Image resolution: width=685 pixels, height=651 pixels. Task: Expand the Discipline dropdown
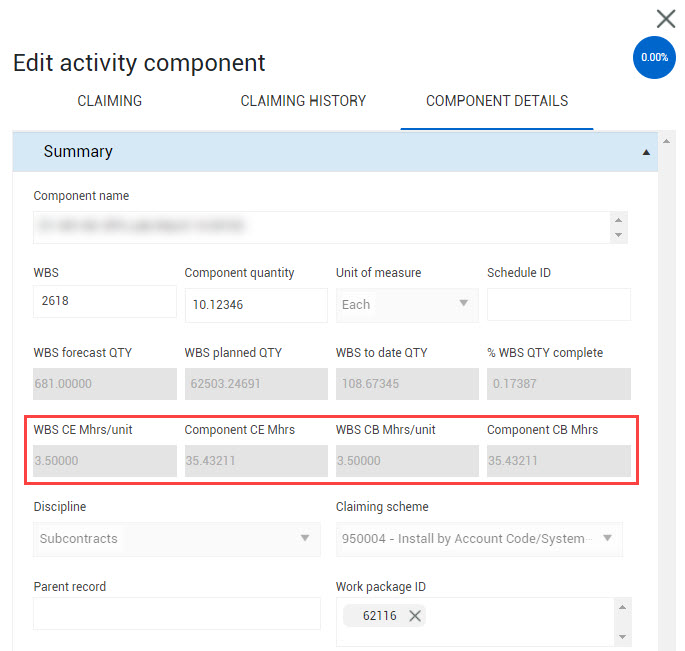[x=177, y=538]
